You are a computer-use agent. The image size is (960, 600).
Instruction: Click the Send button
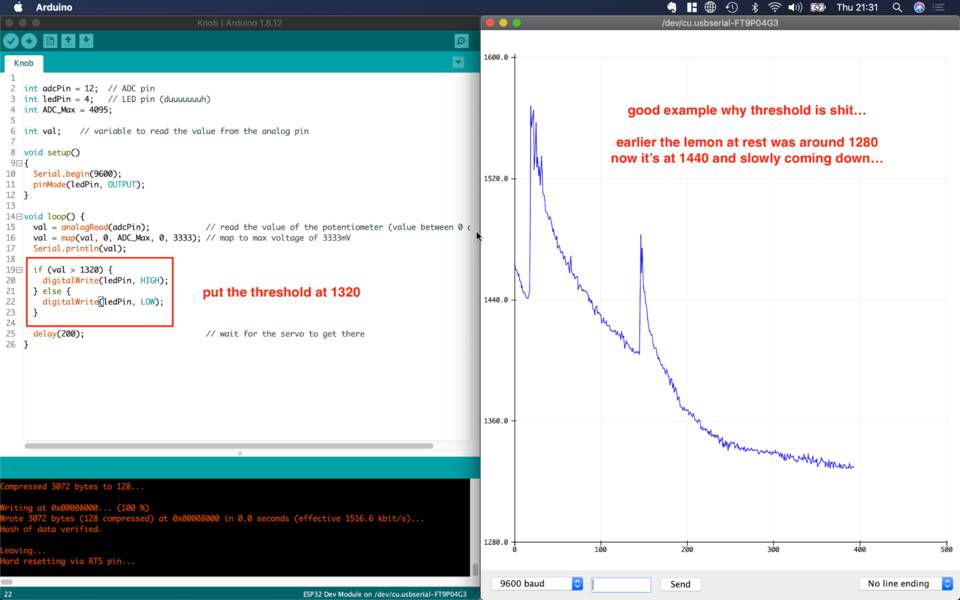[680, 584]
